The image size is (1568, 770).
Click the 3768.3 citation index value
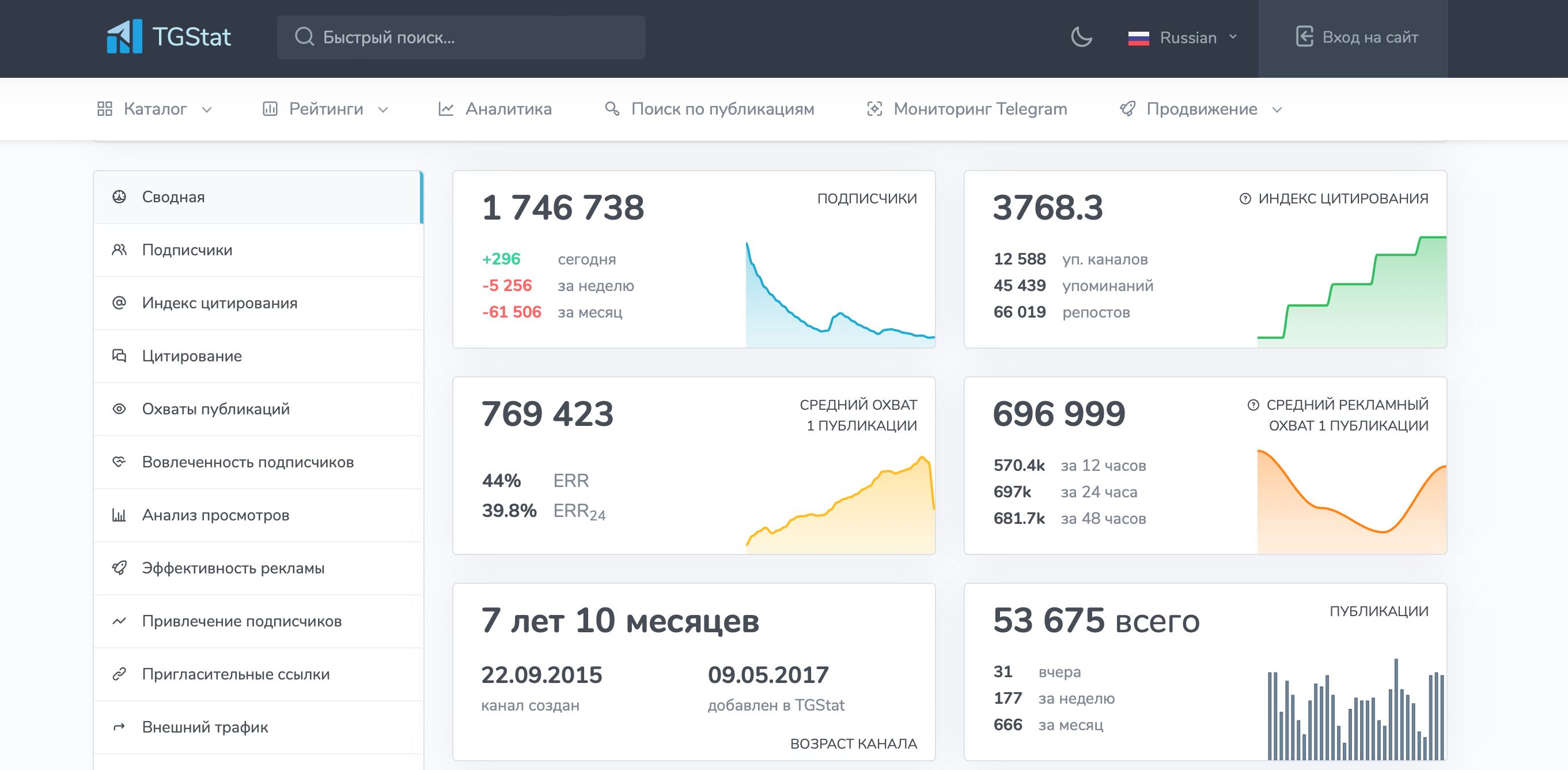(x=1048, y=207)
